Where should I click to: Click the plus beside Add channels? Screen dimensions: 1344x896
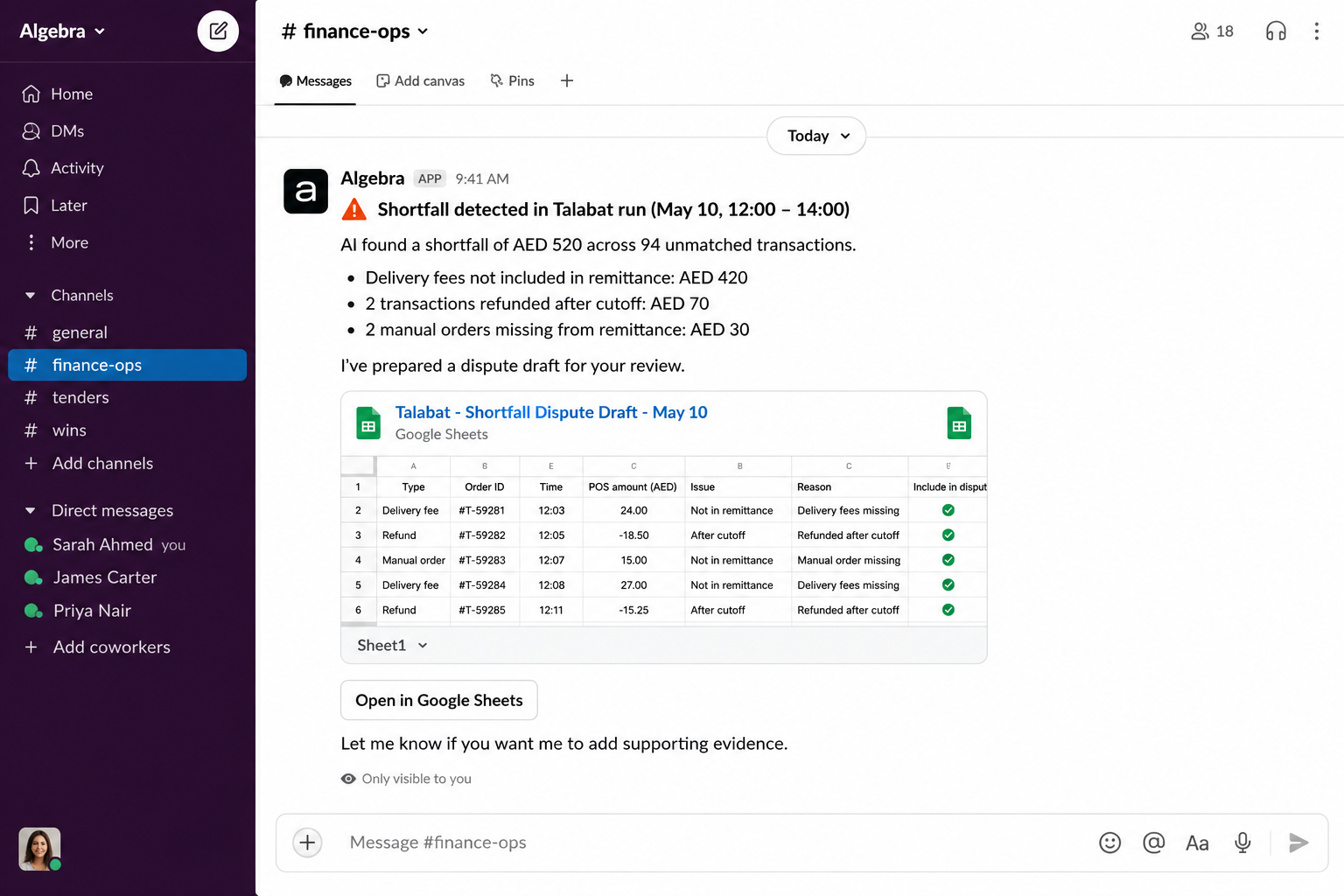pos(31,463)
